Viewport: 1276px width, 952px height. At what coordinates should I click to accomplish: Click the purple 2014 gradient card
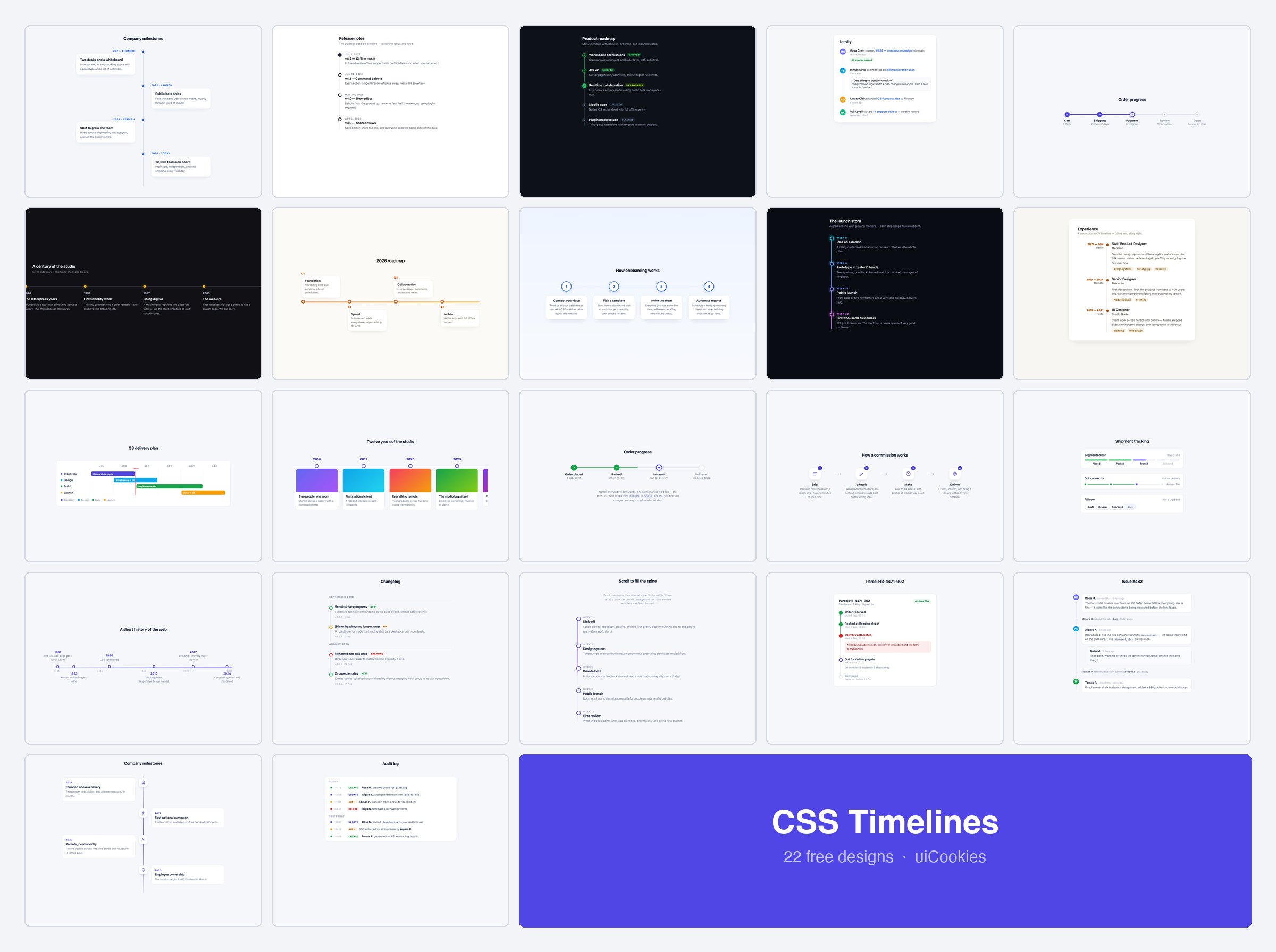click(x=316, y=481)
